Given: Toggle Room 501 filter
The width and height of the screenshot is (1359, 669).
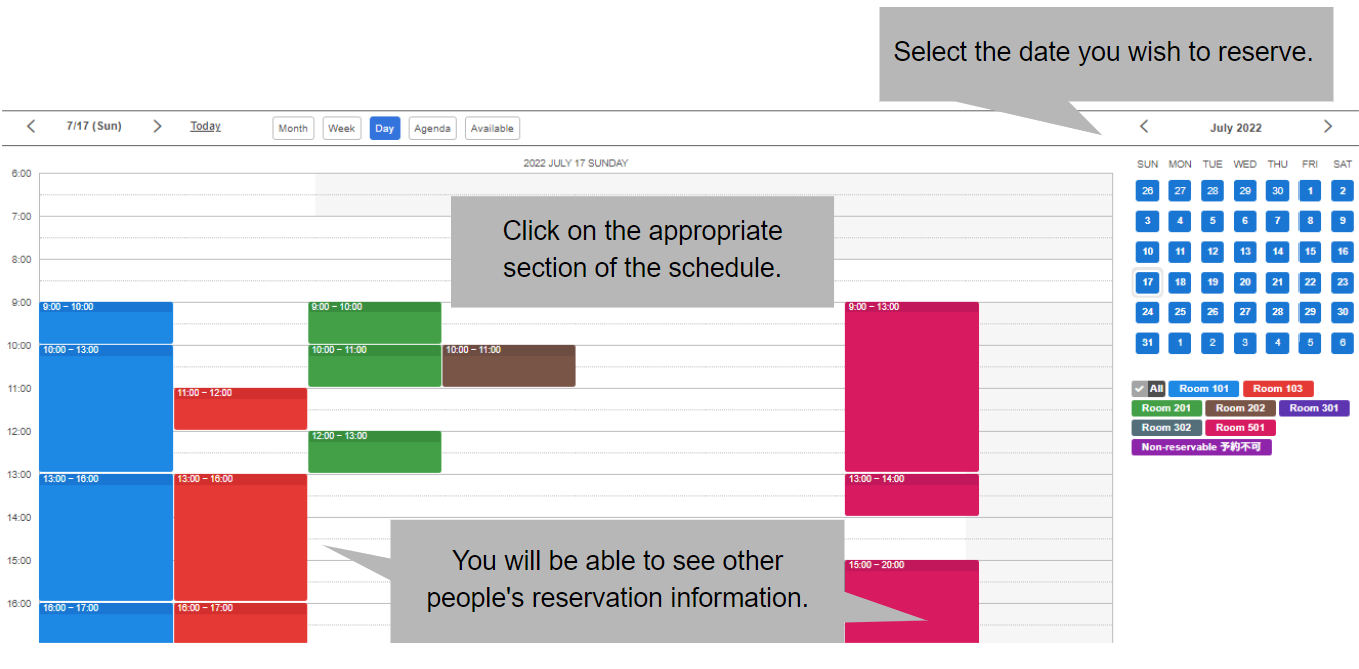Looking at the screenshot, I should [x=1240, y=428].
